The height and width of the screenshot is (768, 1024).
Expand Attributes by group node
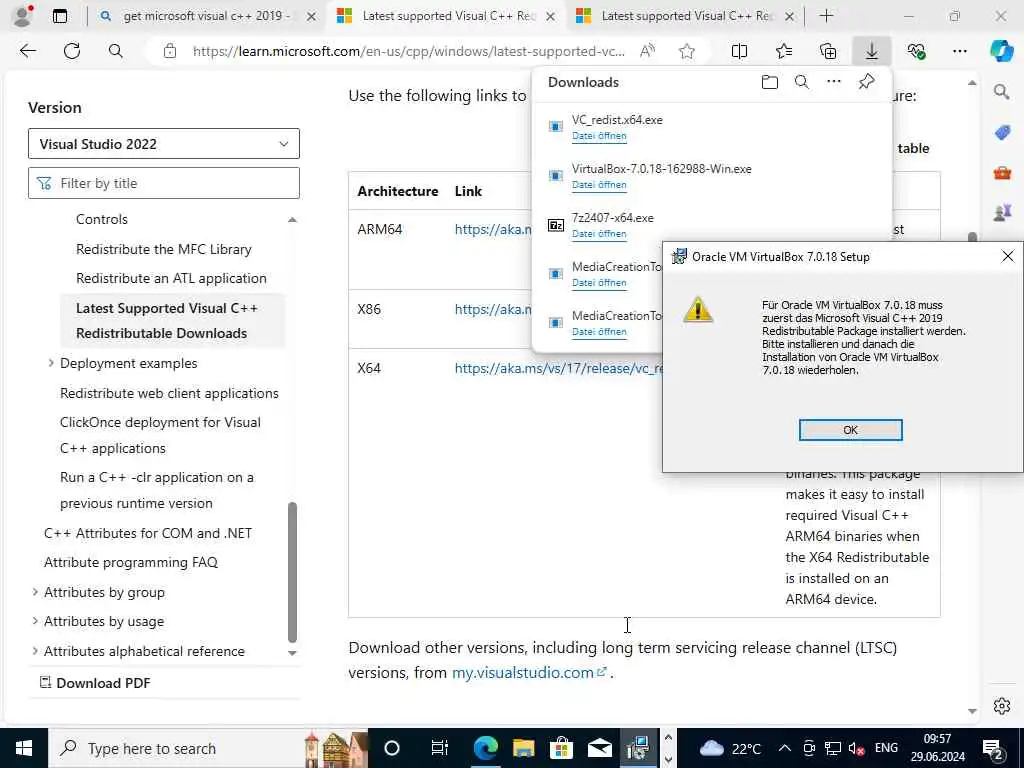coord(35,592)
